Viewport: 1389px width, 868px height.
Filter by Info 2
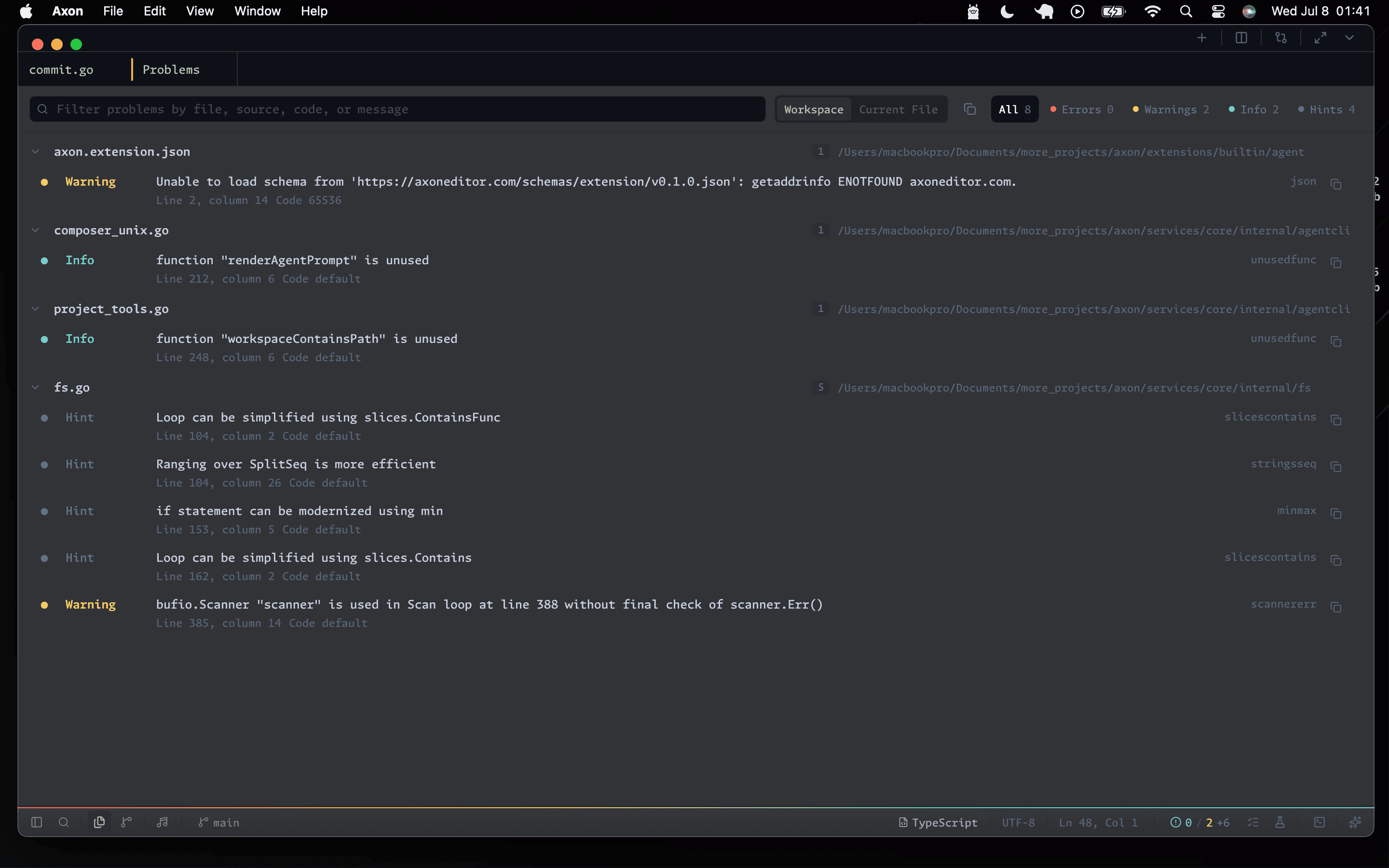(x=1253, y=109)
